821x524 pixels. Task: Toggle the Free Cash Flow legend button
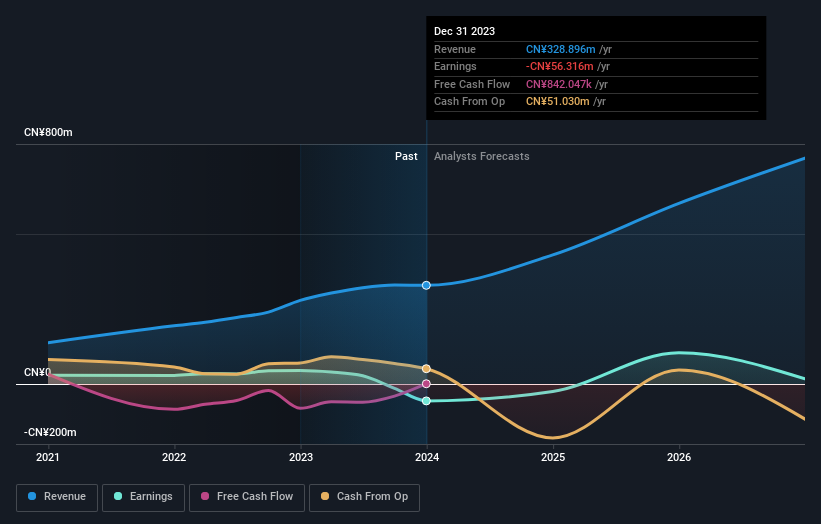coord(247,497)
